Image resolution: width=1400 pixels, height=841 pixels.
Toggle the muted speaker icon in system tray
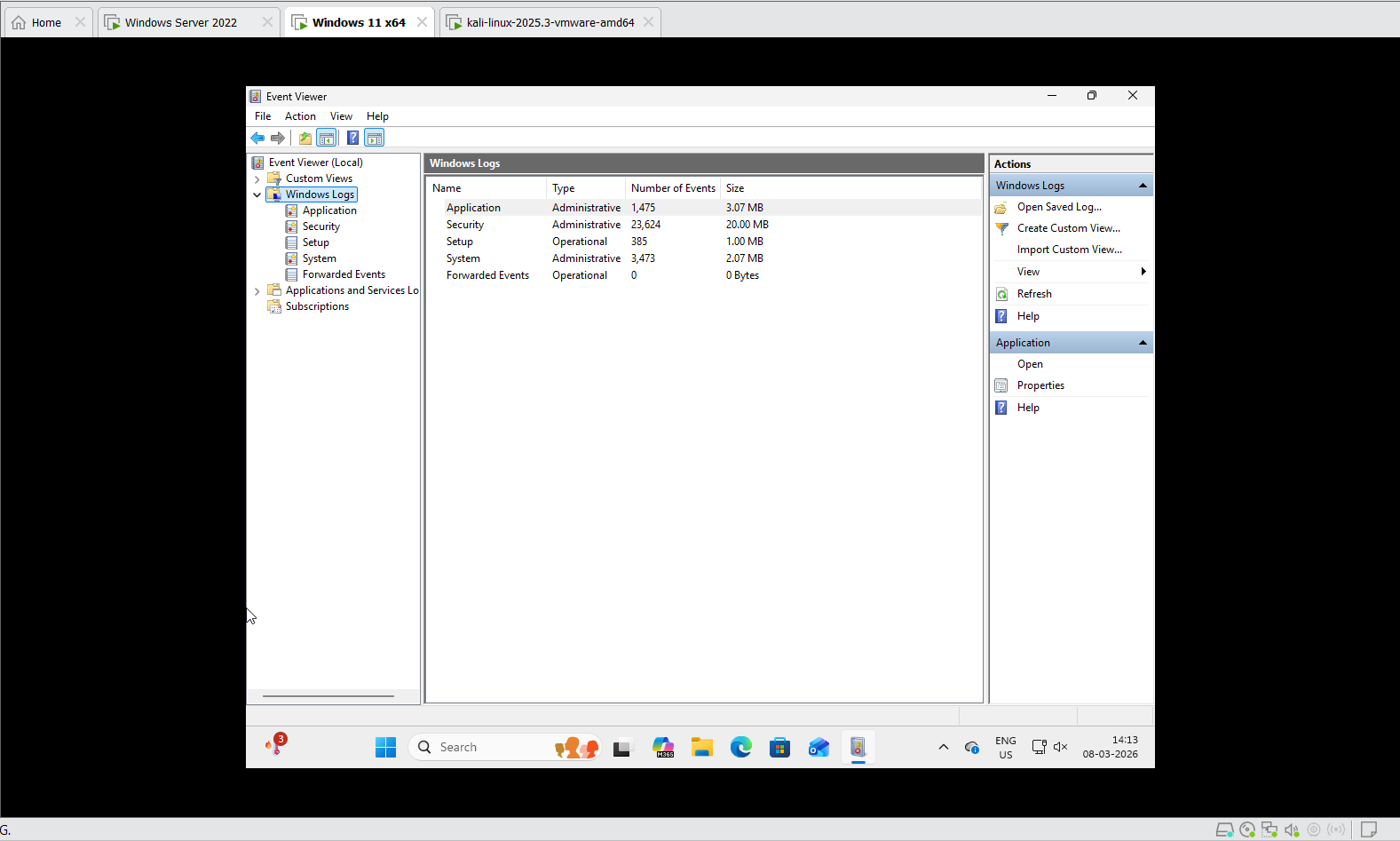[1060, 747]
